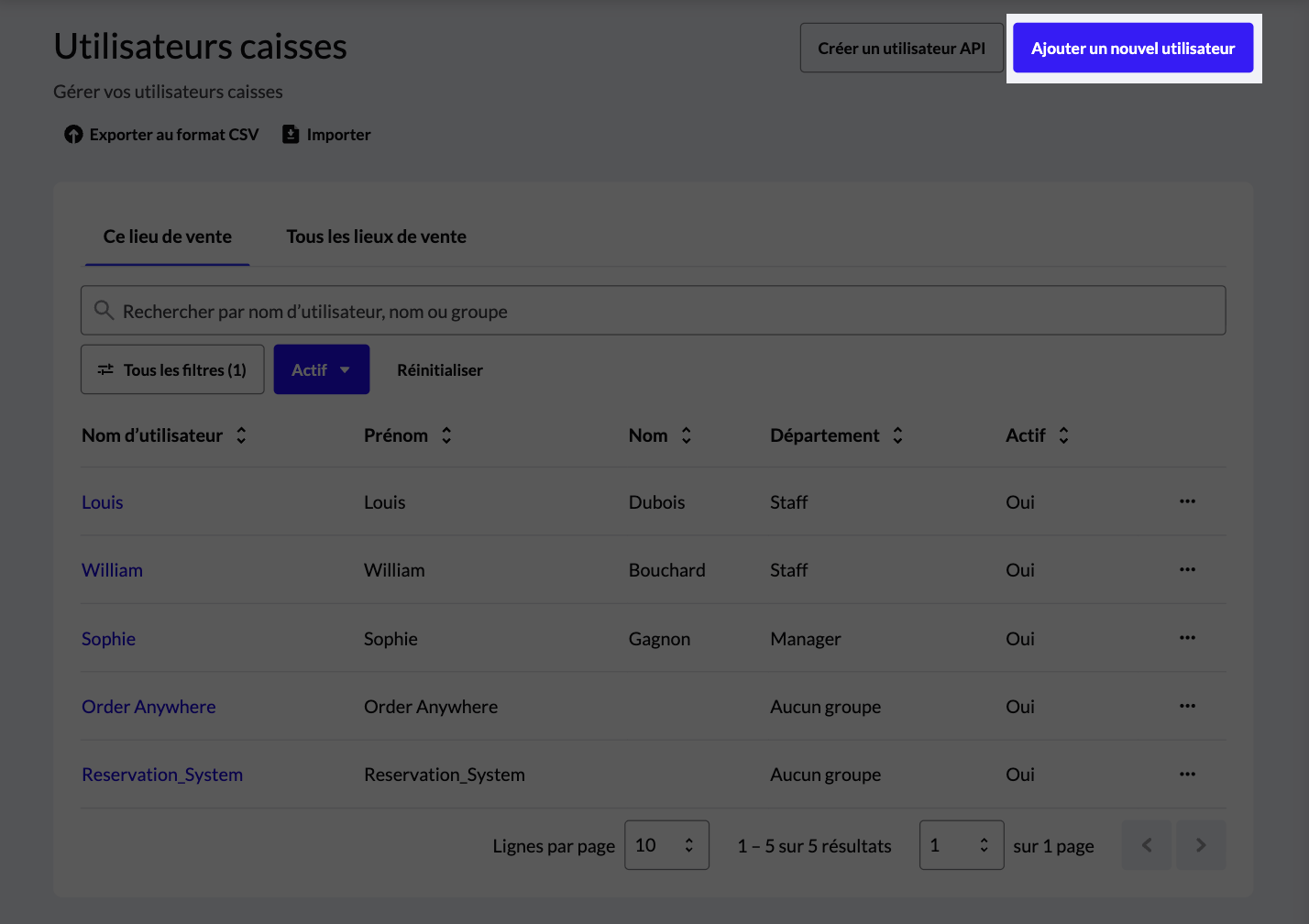Open the more options menu for Reservation_System
The width and height of the screenshot is (1309, 924).
1187,774
